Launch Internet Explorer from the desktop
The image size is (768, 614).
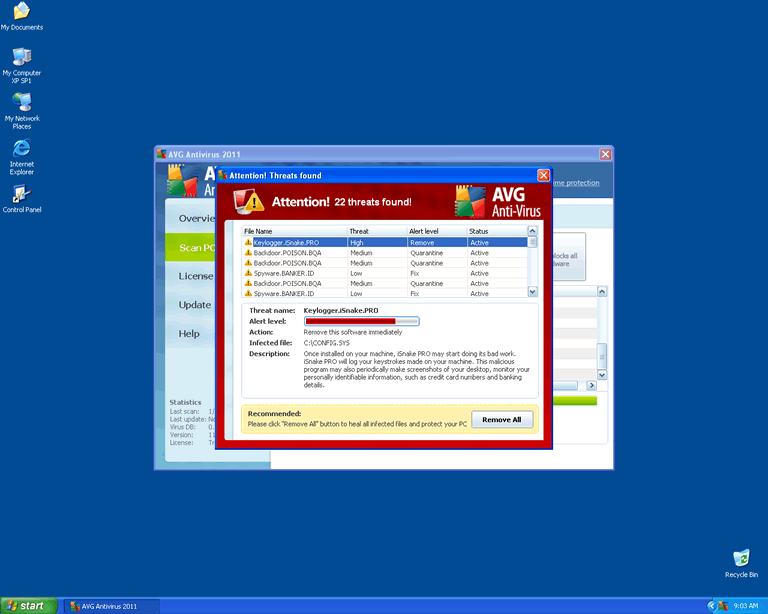click(x=21, y=149)
